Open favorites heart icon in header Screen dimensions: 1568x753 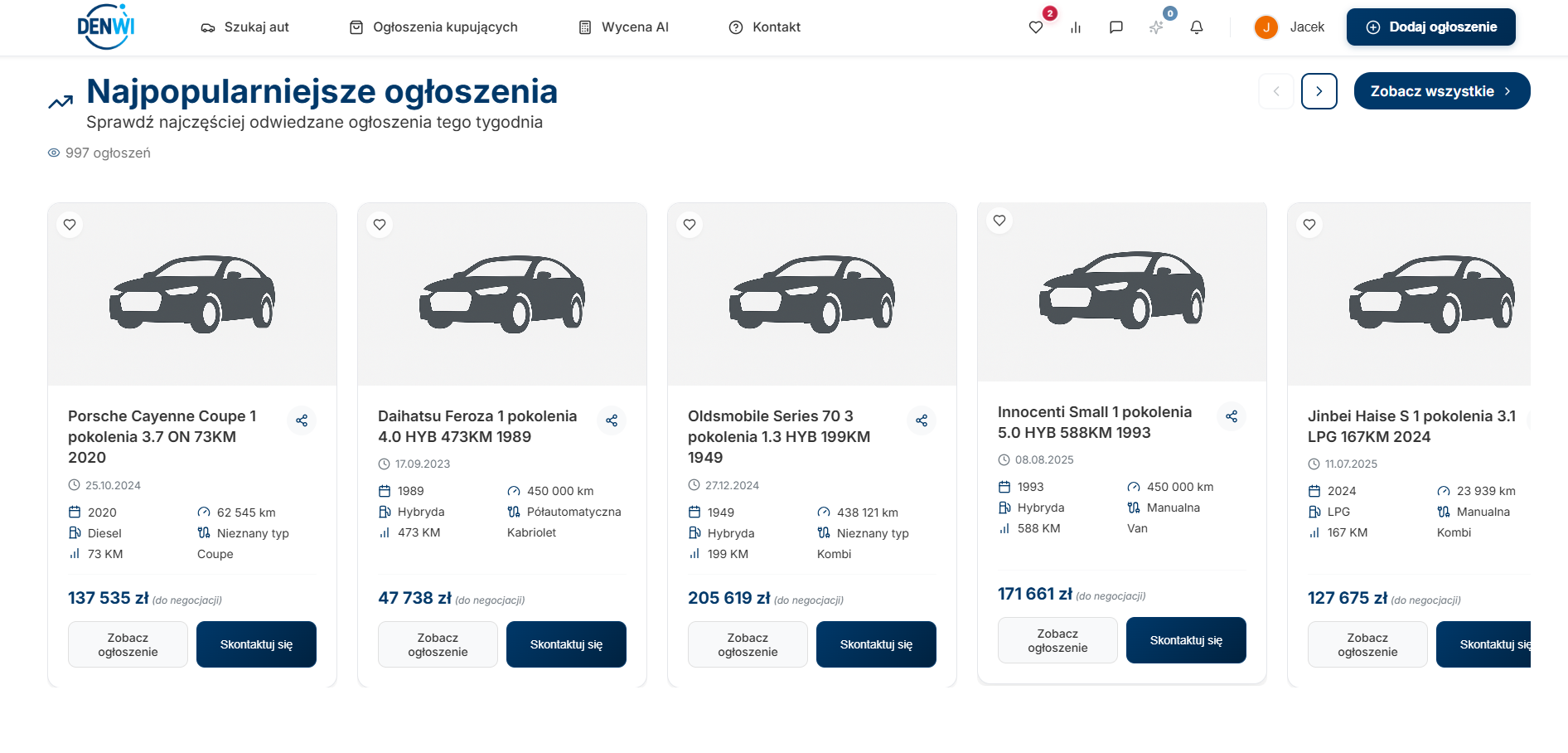[1035, 27]
